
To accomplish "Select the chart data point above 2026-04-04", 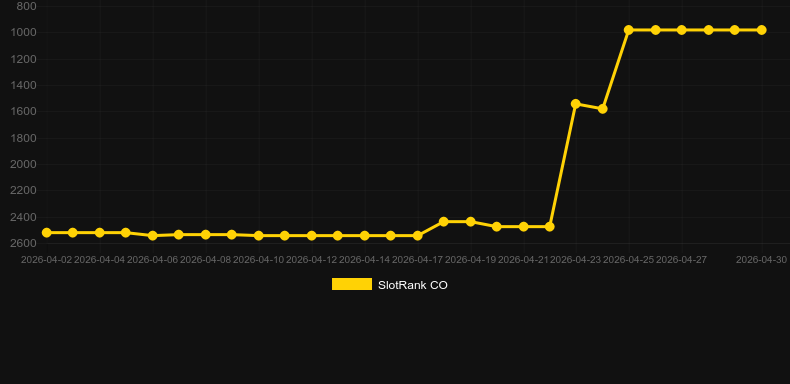I will [x=100, y=233].
